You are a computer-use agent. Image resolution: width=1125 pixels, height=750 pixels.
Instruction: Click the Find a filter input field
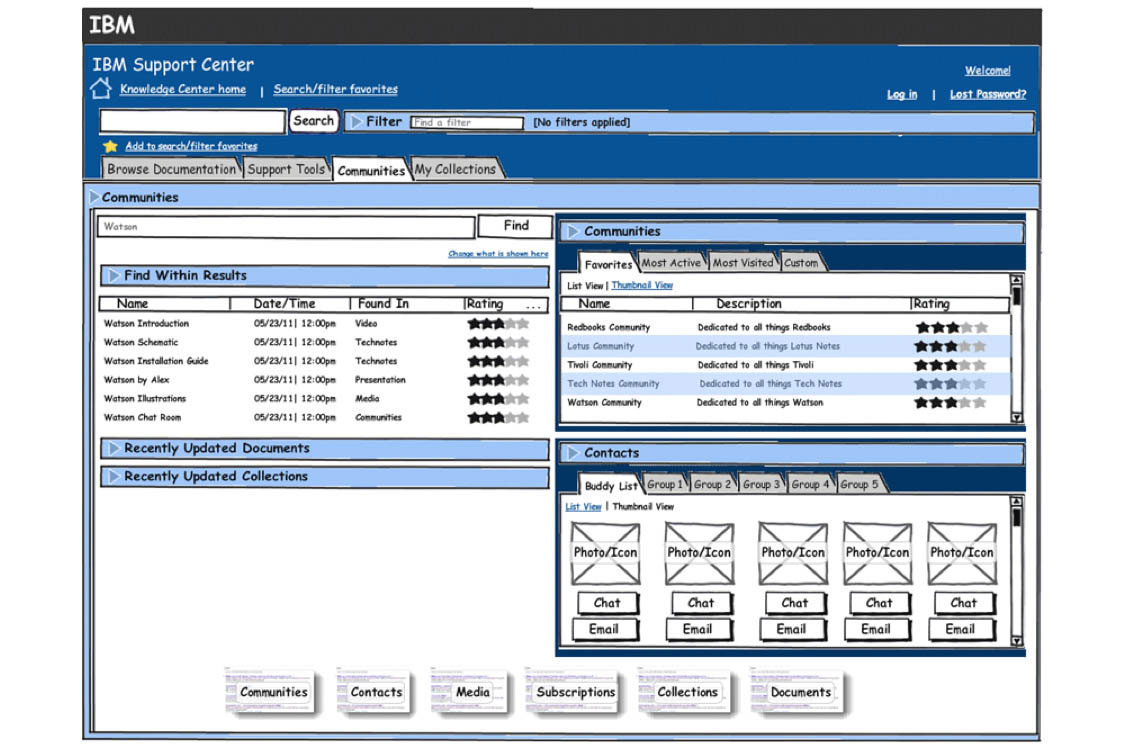pos(467,123)
